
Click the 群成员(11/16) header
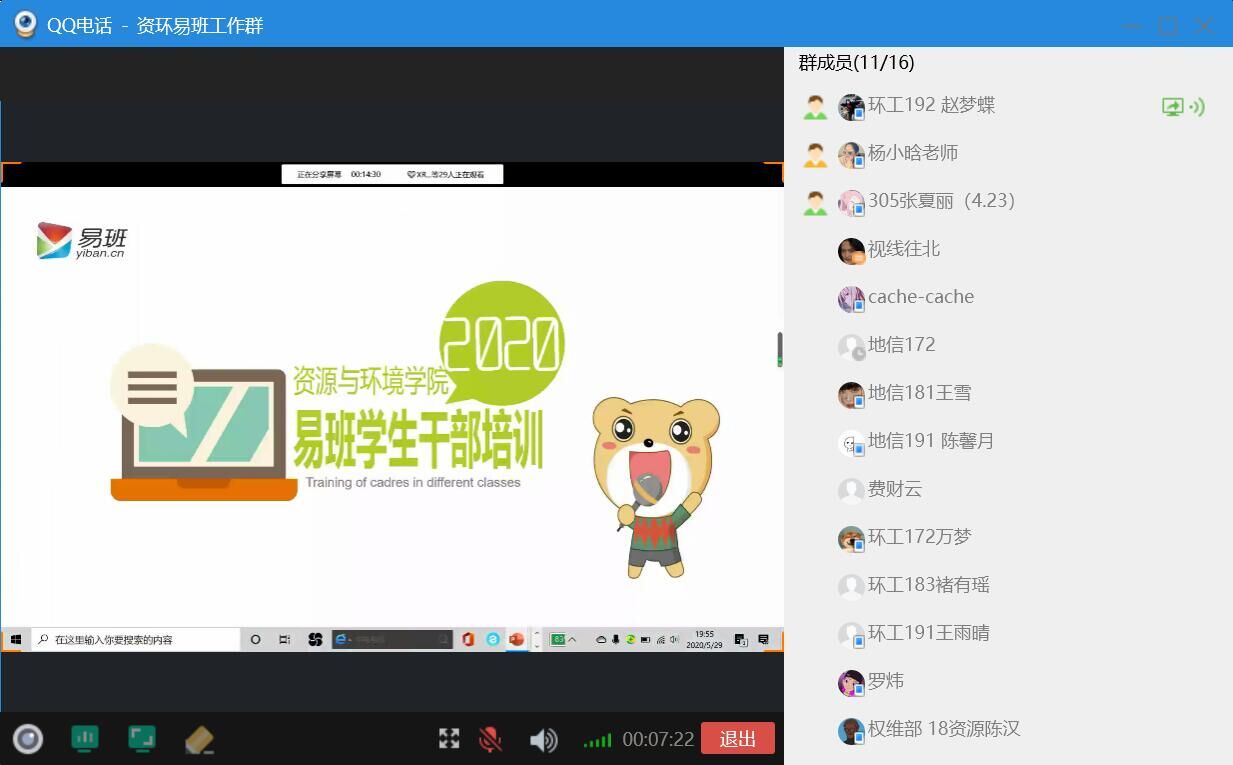pos(856,63)
